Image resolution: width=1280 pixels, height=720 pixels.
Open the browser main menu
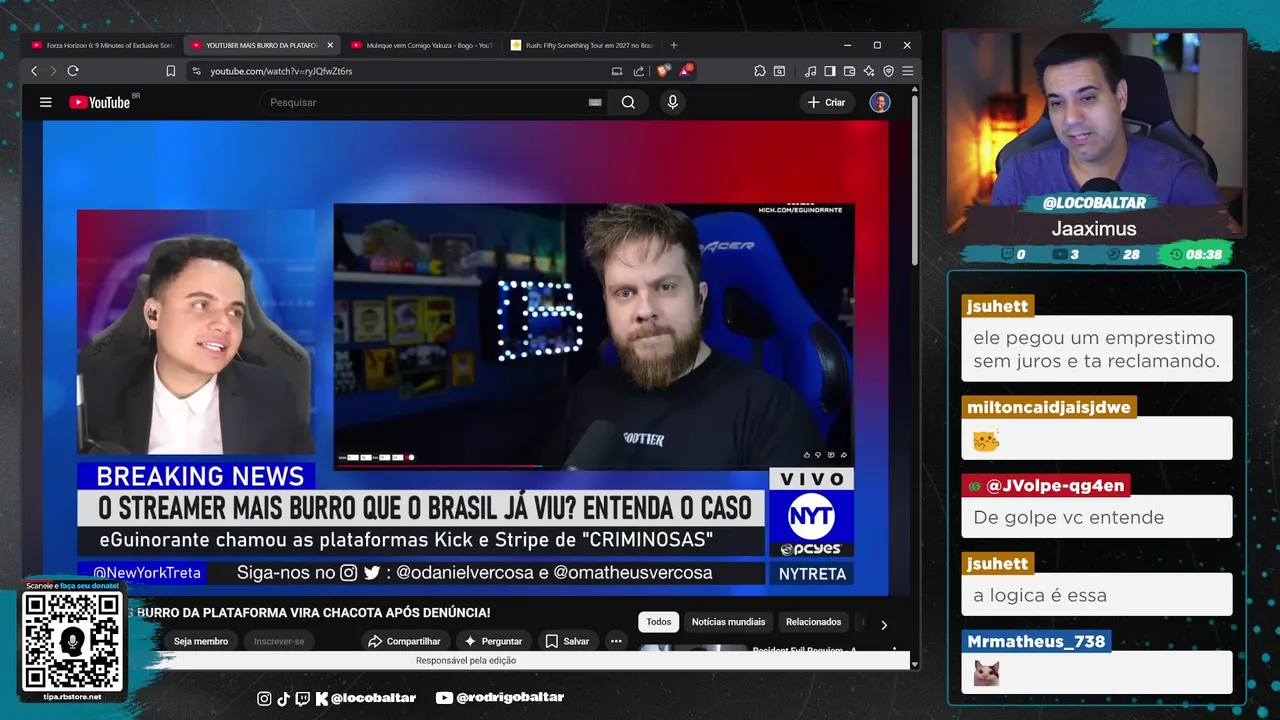coord(907,71)
